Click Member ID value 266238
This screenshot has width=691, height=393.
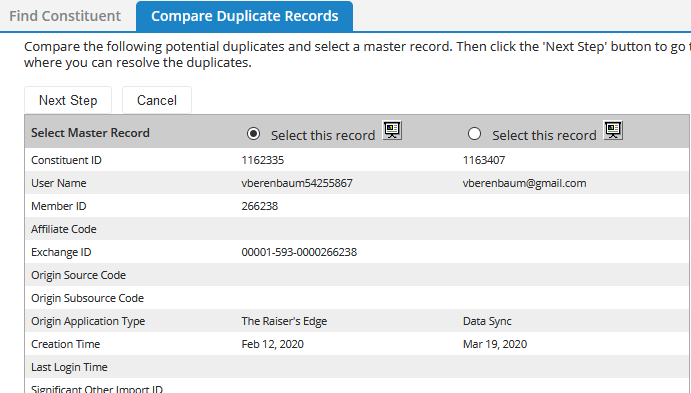[260, 206]
